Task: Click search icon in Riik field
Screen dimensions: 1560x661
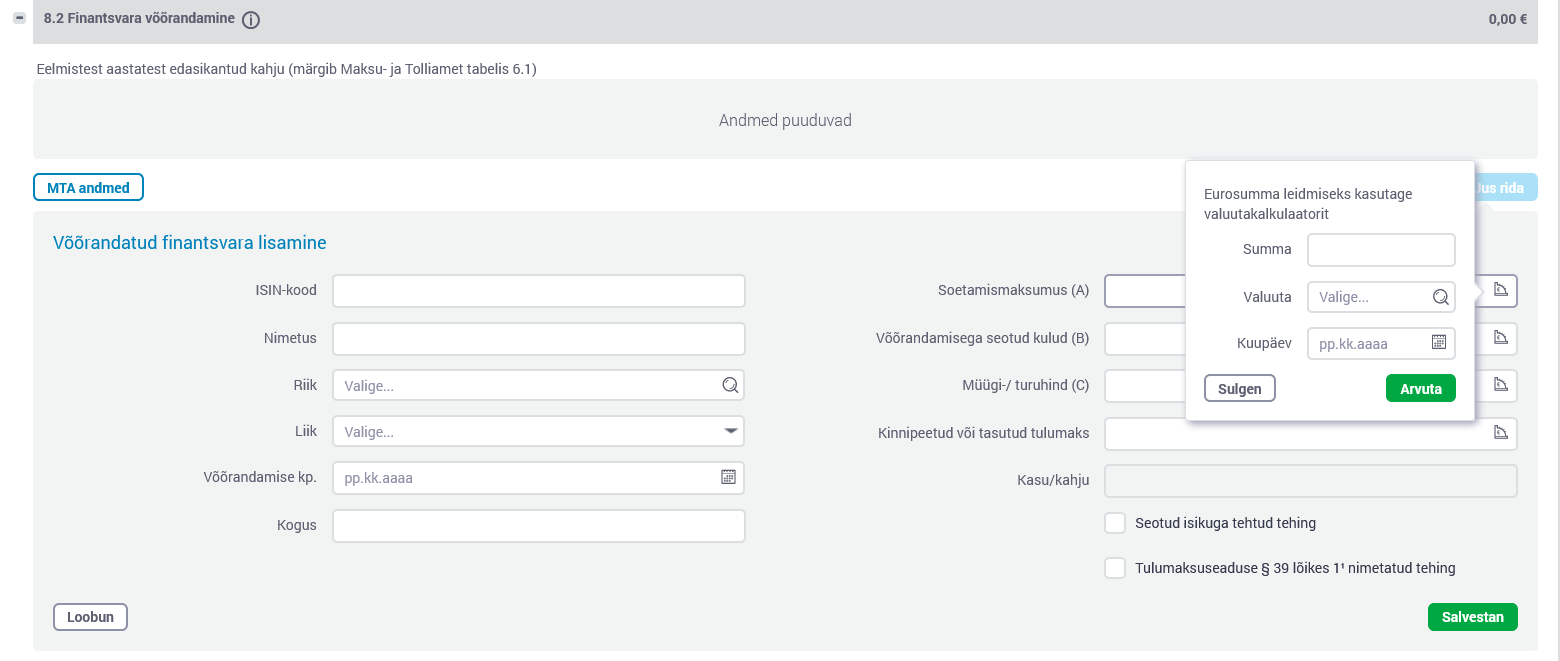Action: (730, 385)
